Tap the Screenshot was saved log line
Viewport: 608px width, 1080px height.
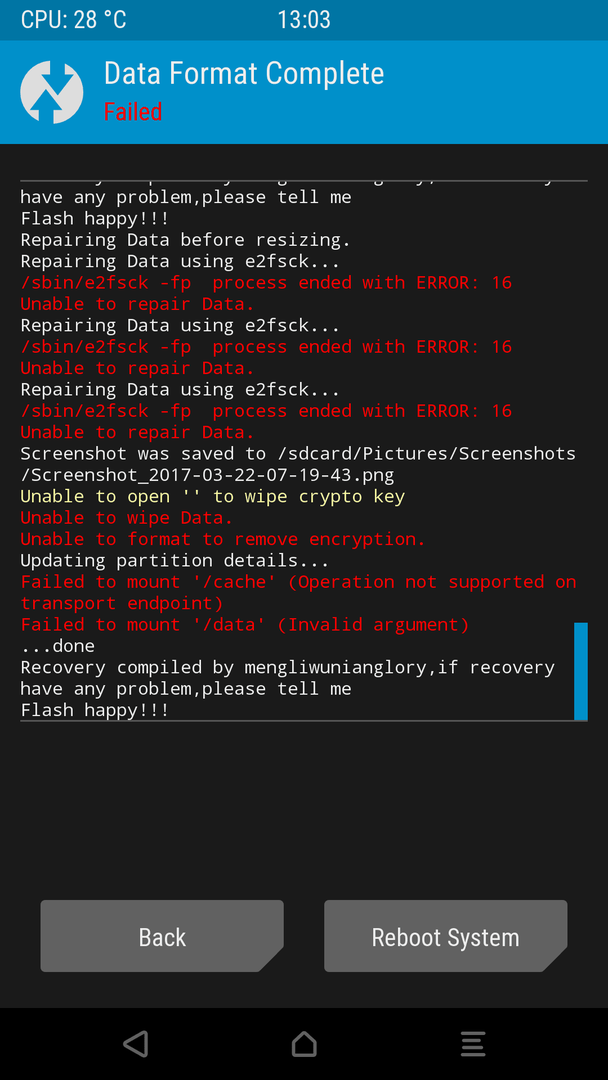298,464
